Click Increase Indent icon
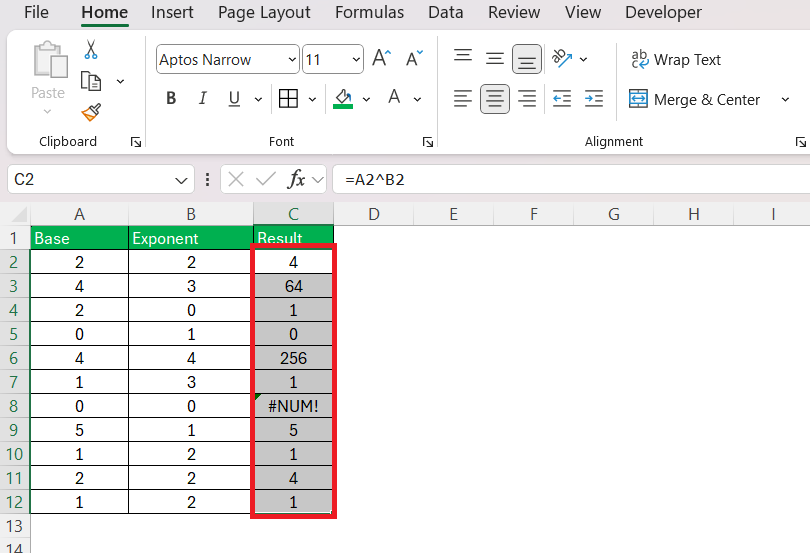This screenshot has width=810, height=553. (594, 98)
